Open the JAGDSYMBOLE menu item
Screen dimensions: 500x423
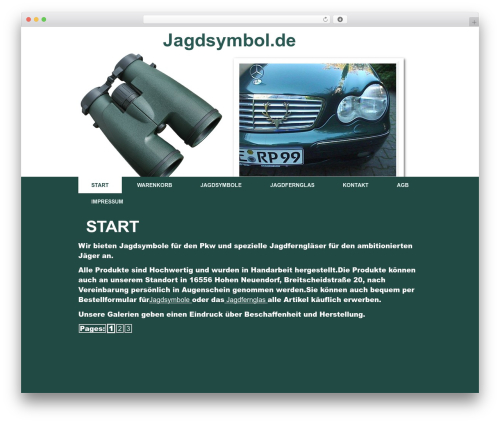click(x=221, y=185)
